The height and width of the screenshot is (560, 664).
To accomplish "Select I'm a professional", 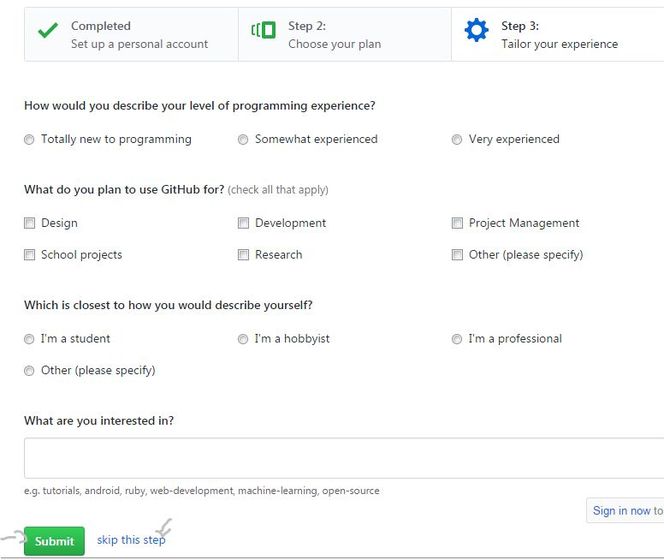I will [x=456, y=339].
